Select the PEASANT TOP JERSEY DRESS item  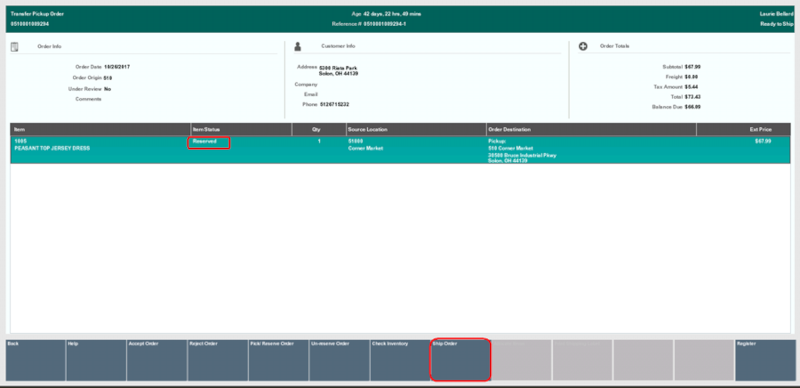coord(52,149)
